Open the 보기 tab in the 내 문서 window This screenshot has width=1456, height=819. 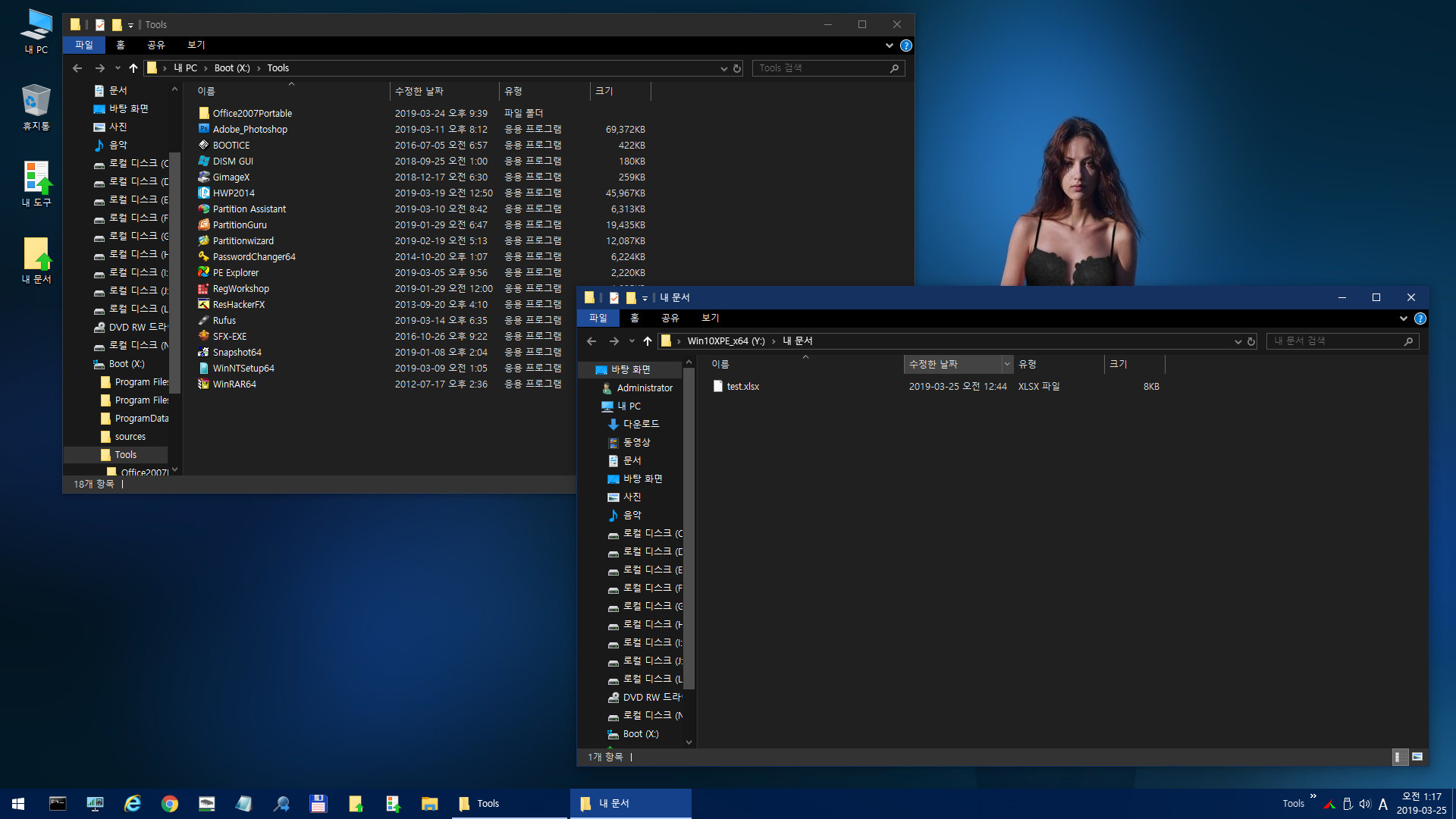710,318
